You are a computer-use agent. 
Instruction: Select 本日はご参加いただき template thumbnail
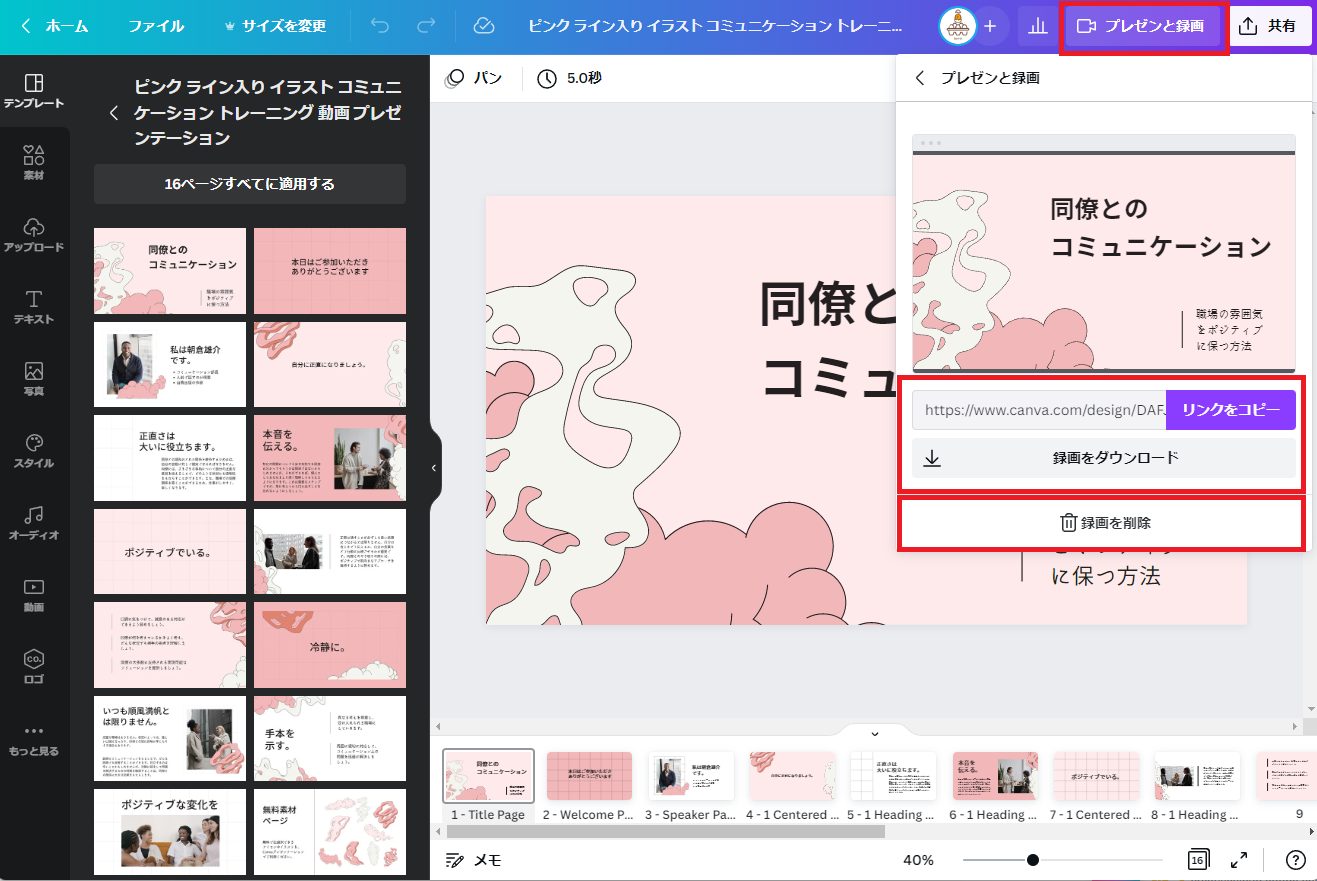click(330, 271)
